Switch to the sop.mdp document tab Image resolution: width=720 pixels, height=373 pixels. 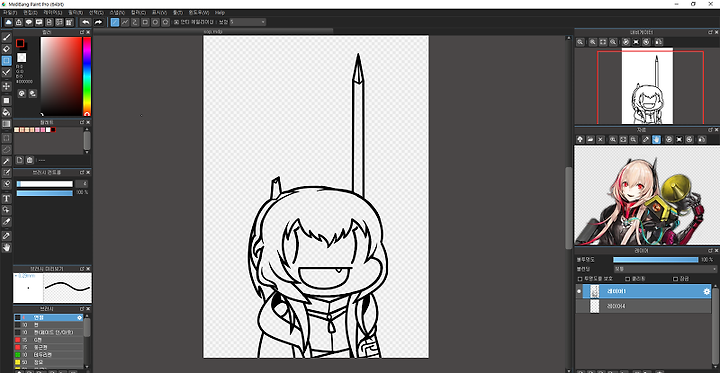[213, 31]
